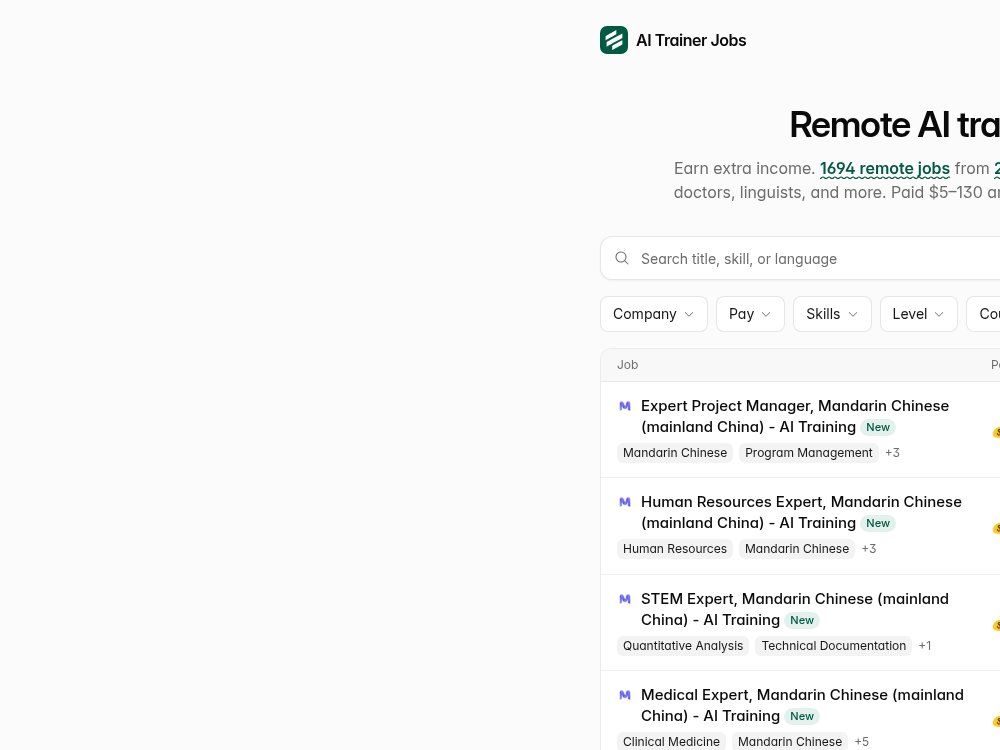Click +5 tags under Medical Expert job
Screen dimensions: 1000x750
[862, 741]
